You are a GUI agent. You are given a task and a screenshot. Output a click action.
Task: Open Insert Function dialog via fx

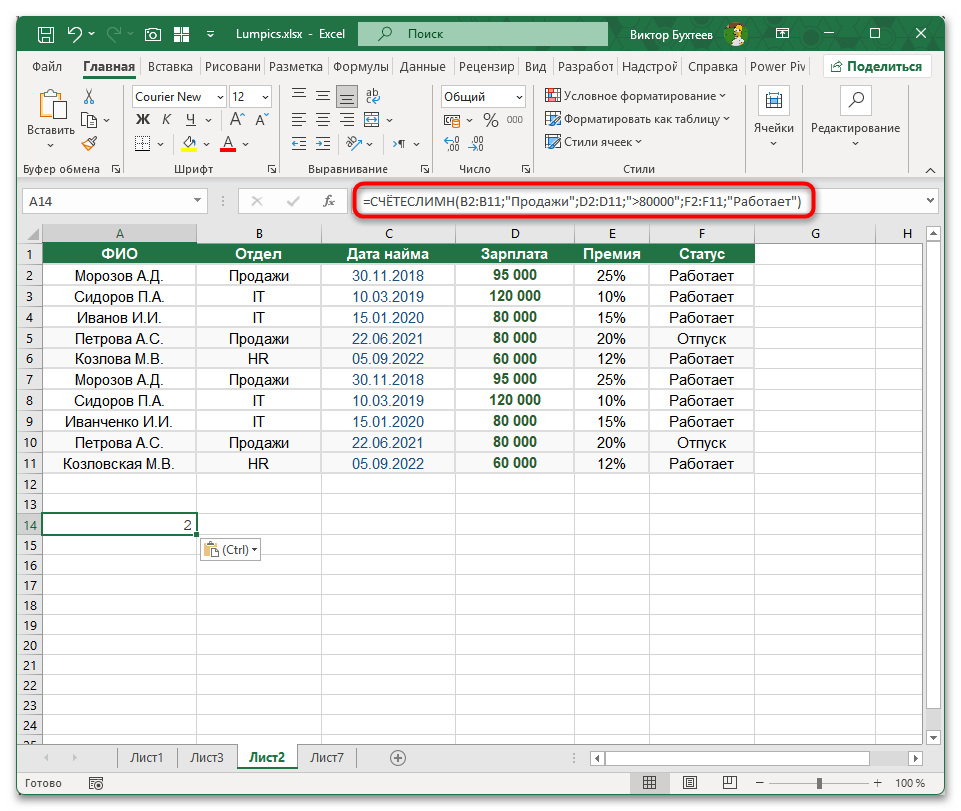pyautogui.click(x=329, y=201)
